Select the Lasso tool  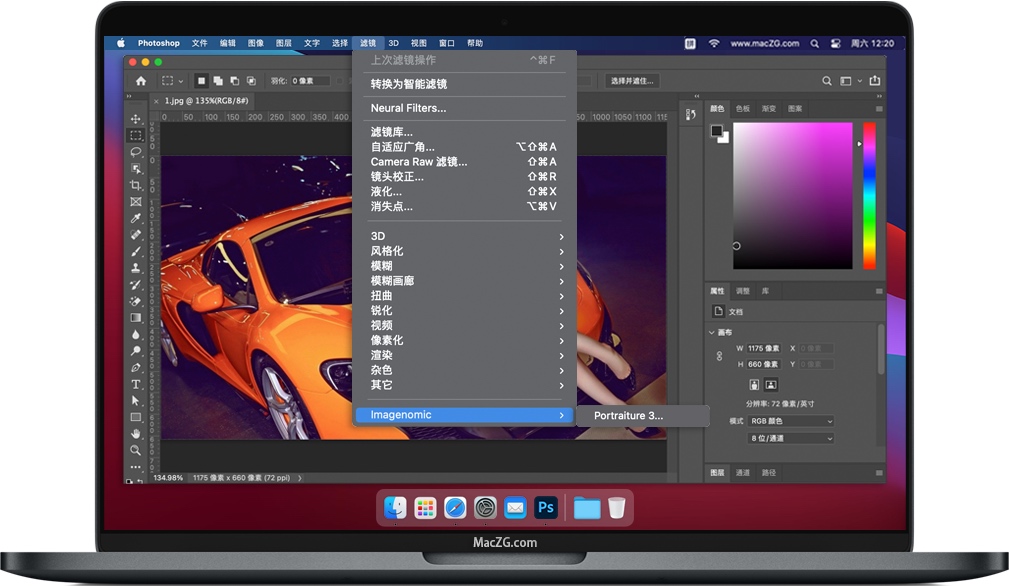[x=136, y=152]
